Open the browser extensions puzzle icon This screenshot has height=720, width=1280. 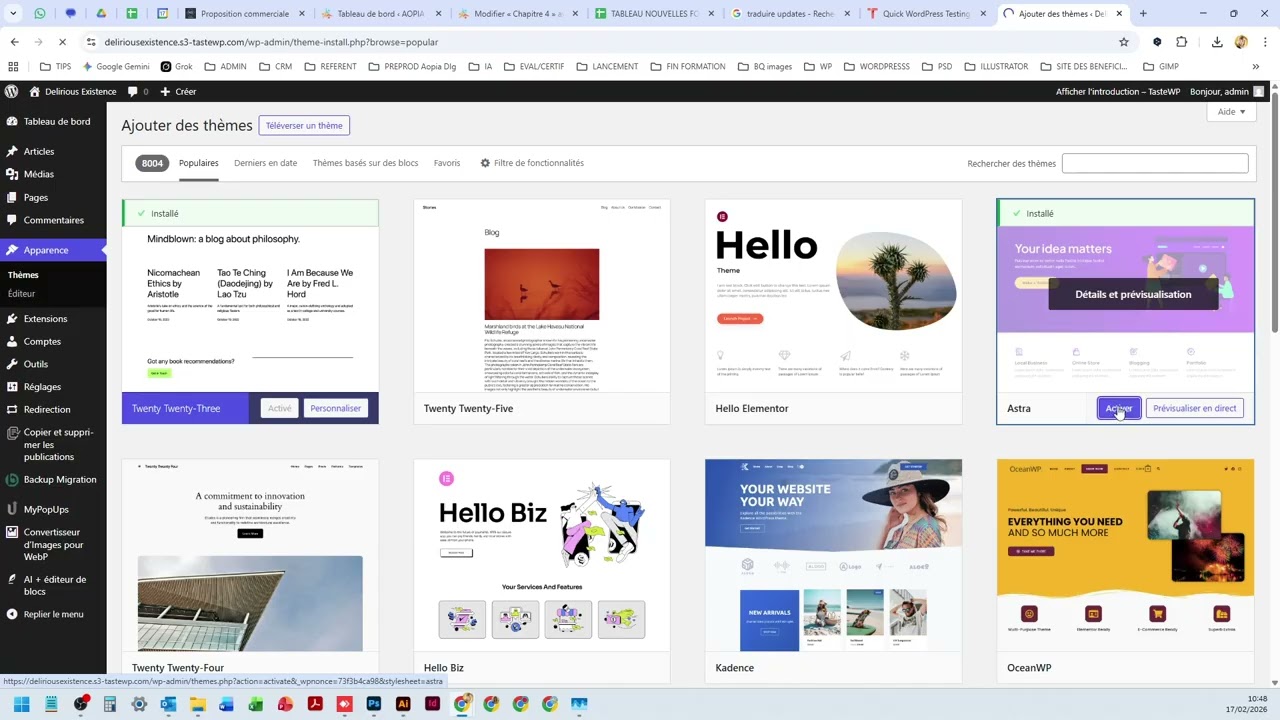coord(1182,42)
